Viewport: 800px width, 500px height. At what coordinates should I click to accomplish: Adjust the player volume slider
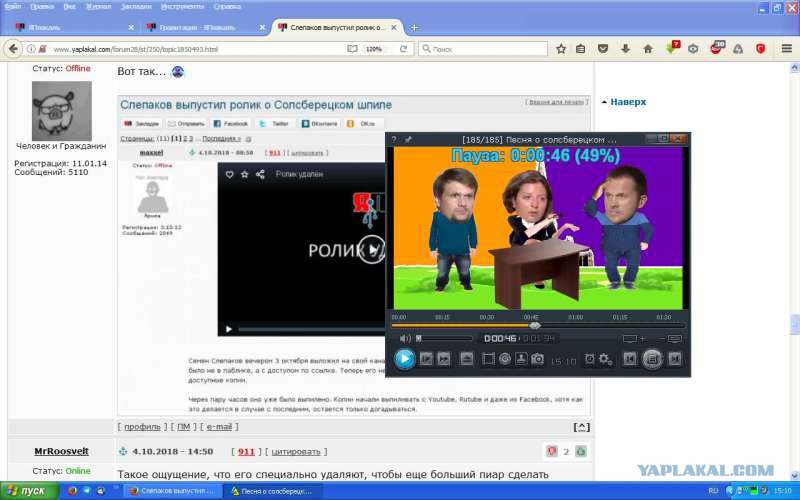pos(444,338)
